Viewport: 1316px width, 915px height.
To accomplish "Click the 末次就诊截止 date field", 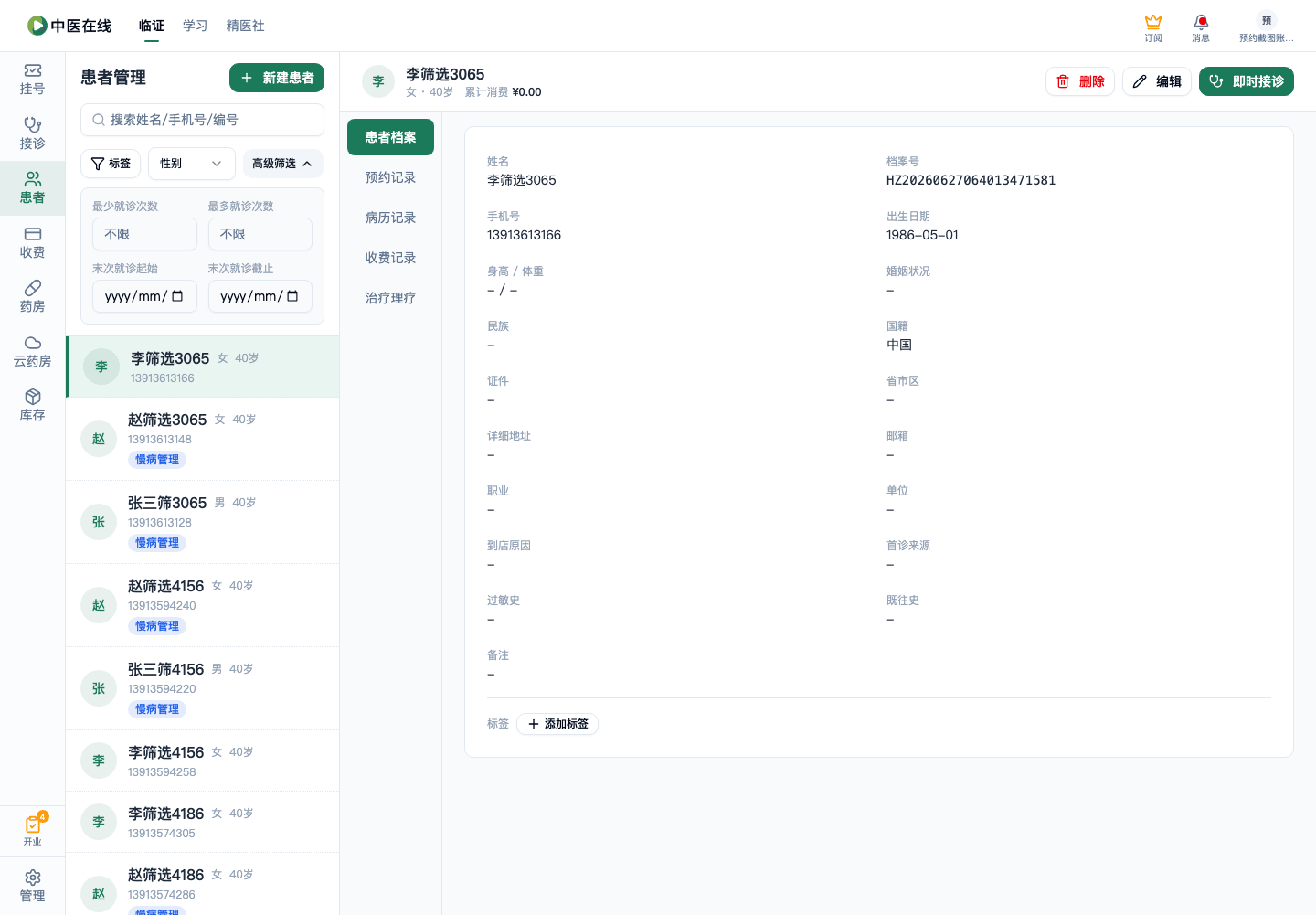I will (x=260, y=296).
